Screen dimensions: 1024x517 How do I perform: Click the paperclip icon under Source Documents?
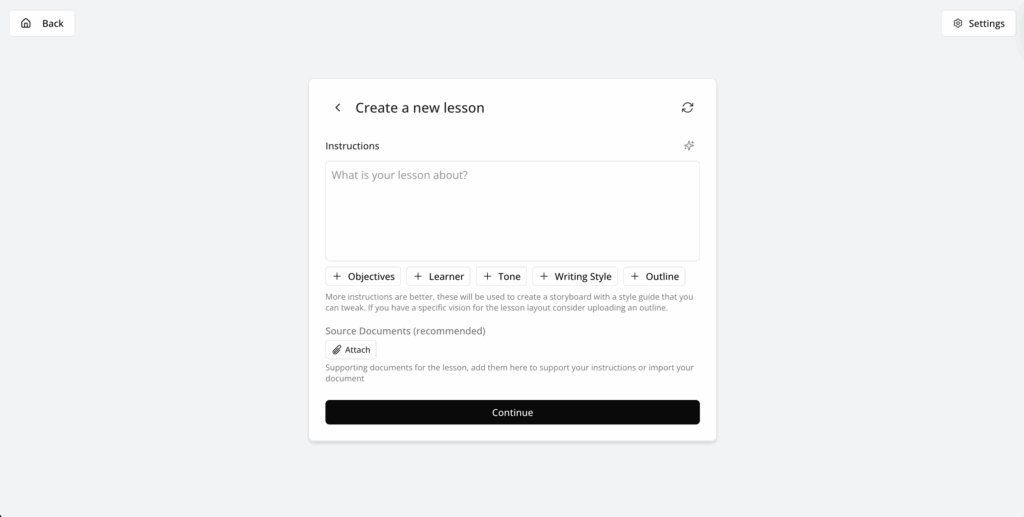click(x=336, y=350)
